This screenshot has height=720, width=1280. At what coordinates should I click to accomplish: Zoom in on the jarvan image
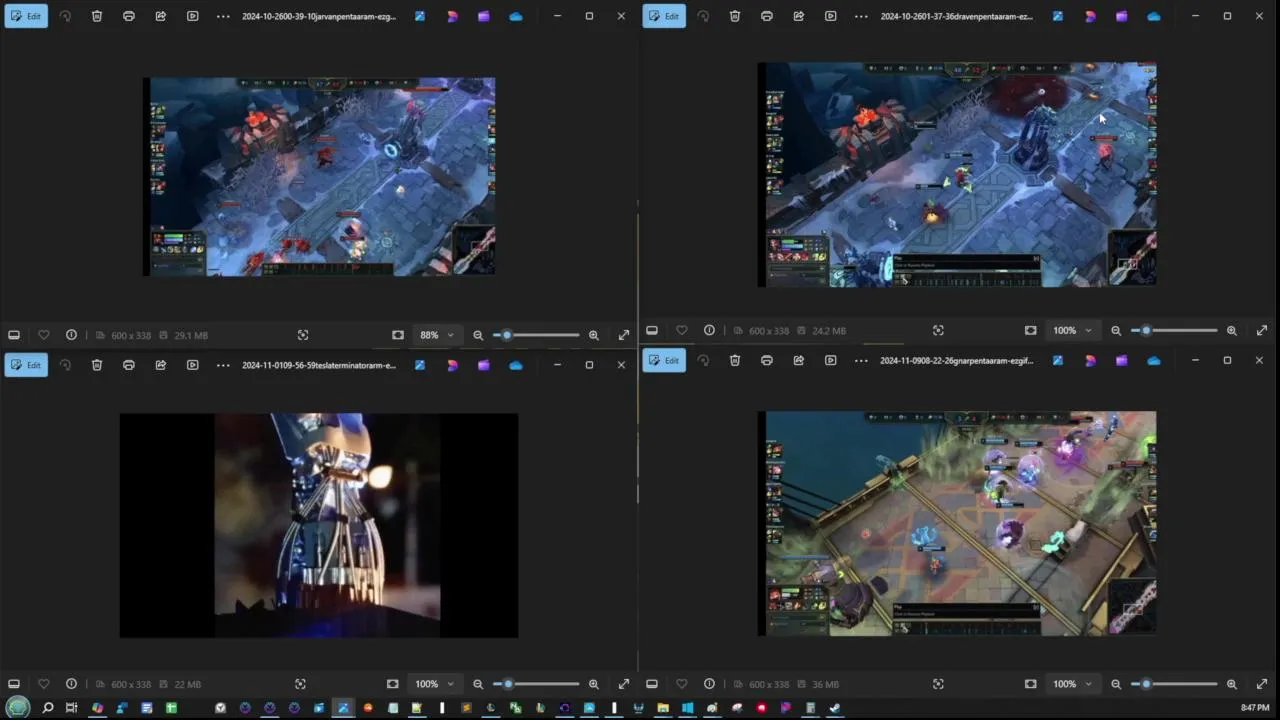pyautogui.click(x=594, y=335)
